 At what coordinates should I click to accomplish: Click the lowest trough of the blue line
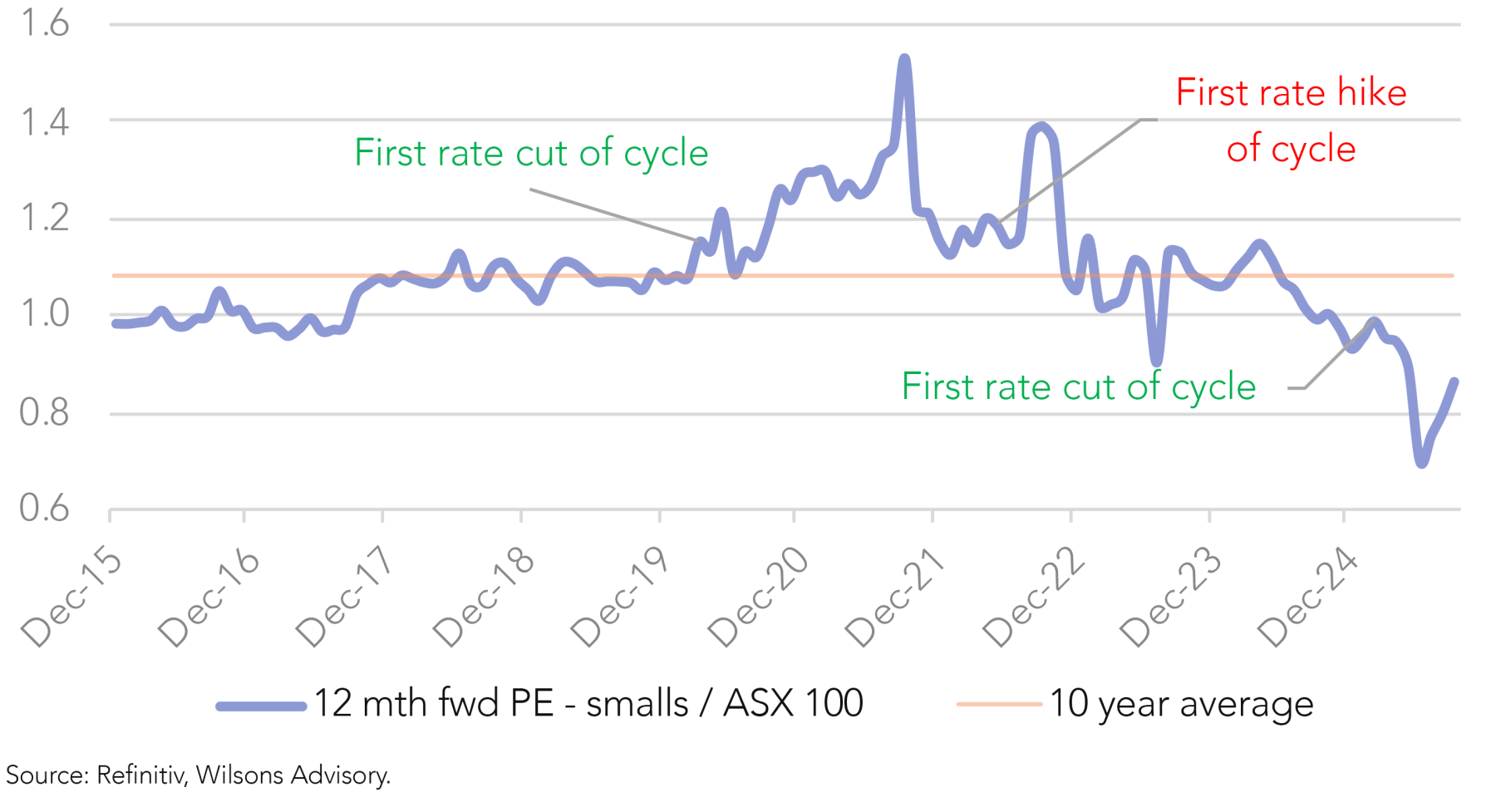(x=1421, y=462)
